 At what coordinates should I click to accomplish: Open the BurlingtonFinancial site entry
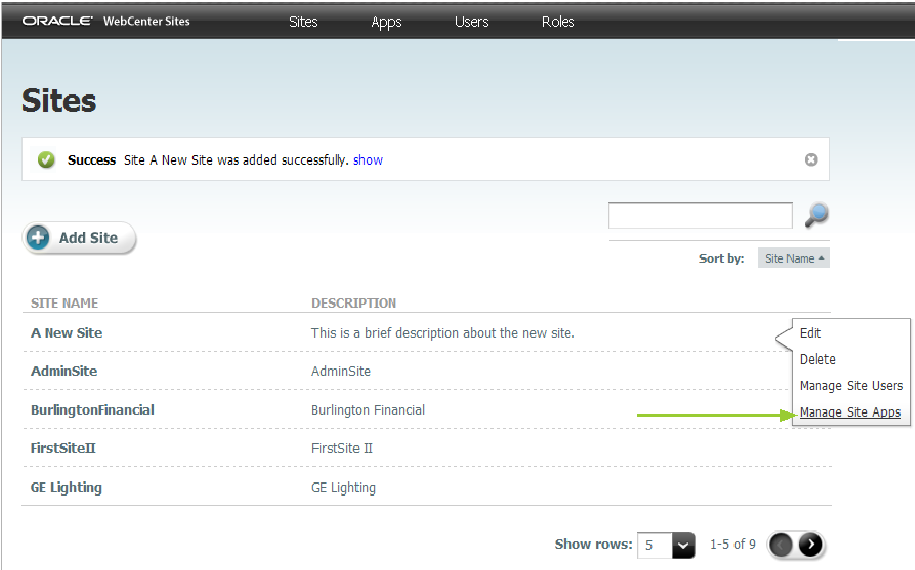[x=93, y=410]
